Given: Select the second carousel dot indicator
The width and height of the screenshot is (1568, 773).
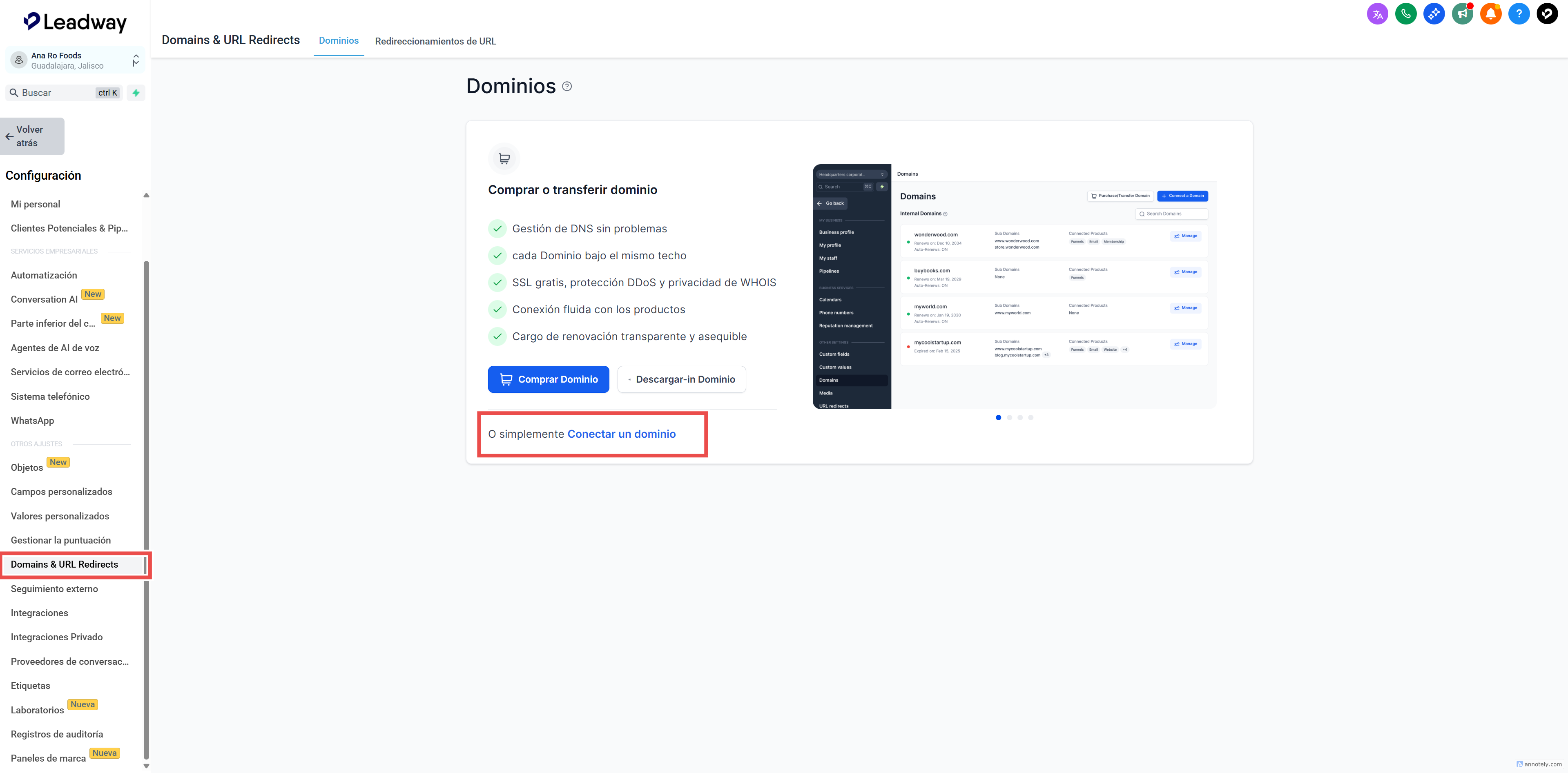Looking at the screenshot, I should [x=1009, y=418].
